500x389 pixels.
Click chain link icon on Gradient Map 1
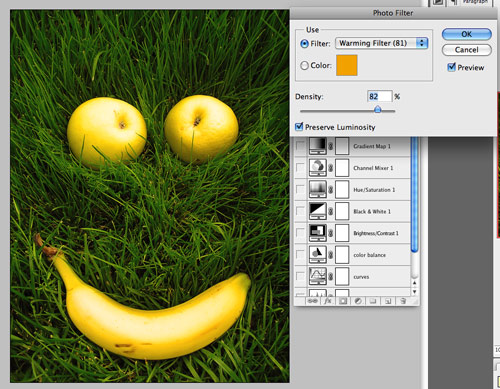(331, 146)
